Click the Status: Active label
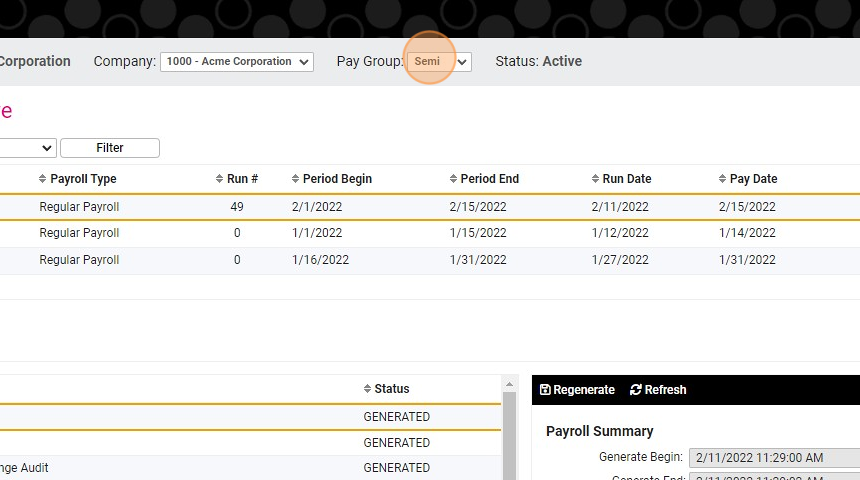The image size is (860, 480). (539, 61)
